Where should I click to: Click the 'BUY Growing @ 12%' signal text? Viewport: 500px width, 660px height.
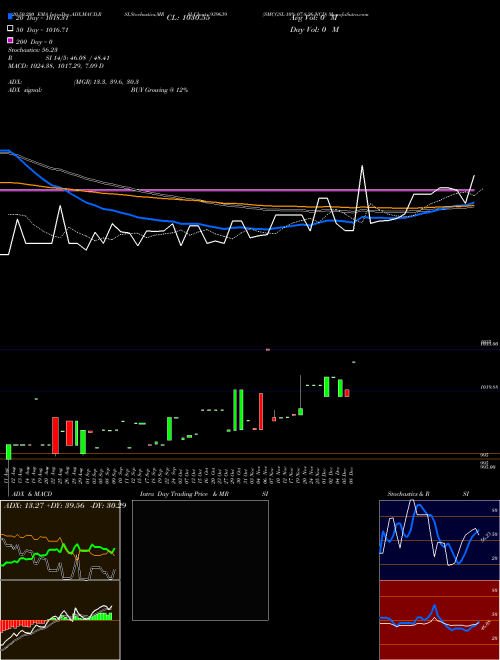pyautogui.click(x=159, y=90)
